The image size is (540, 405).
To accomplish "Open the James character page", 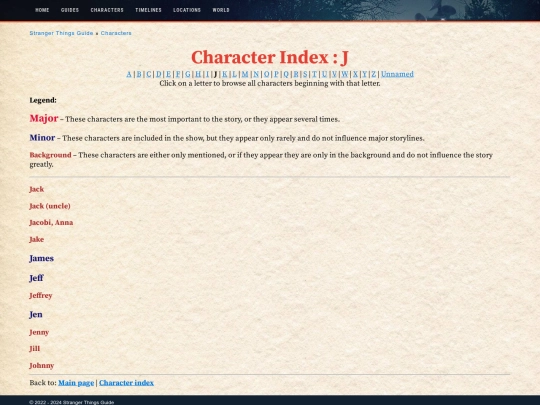I will pyautogui.click(x=41, y=258).
